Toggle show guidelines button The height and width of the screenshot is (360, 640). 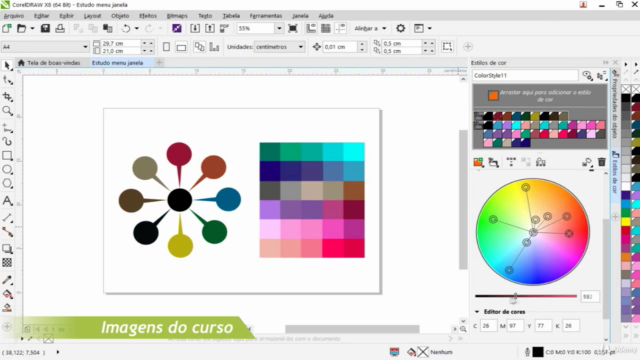coord(340,28)
